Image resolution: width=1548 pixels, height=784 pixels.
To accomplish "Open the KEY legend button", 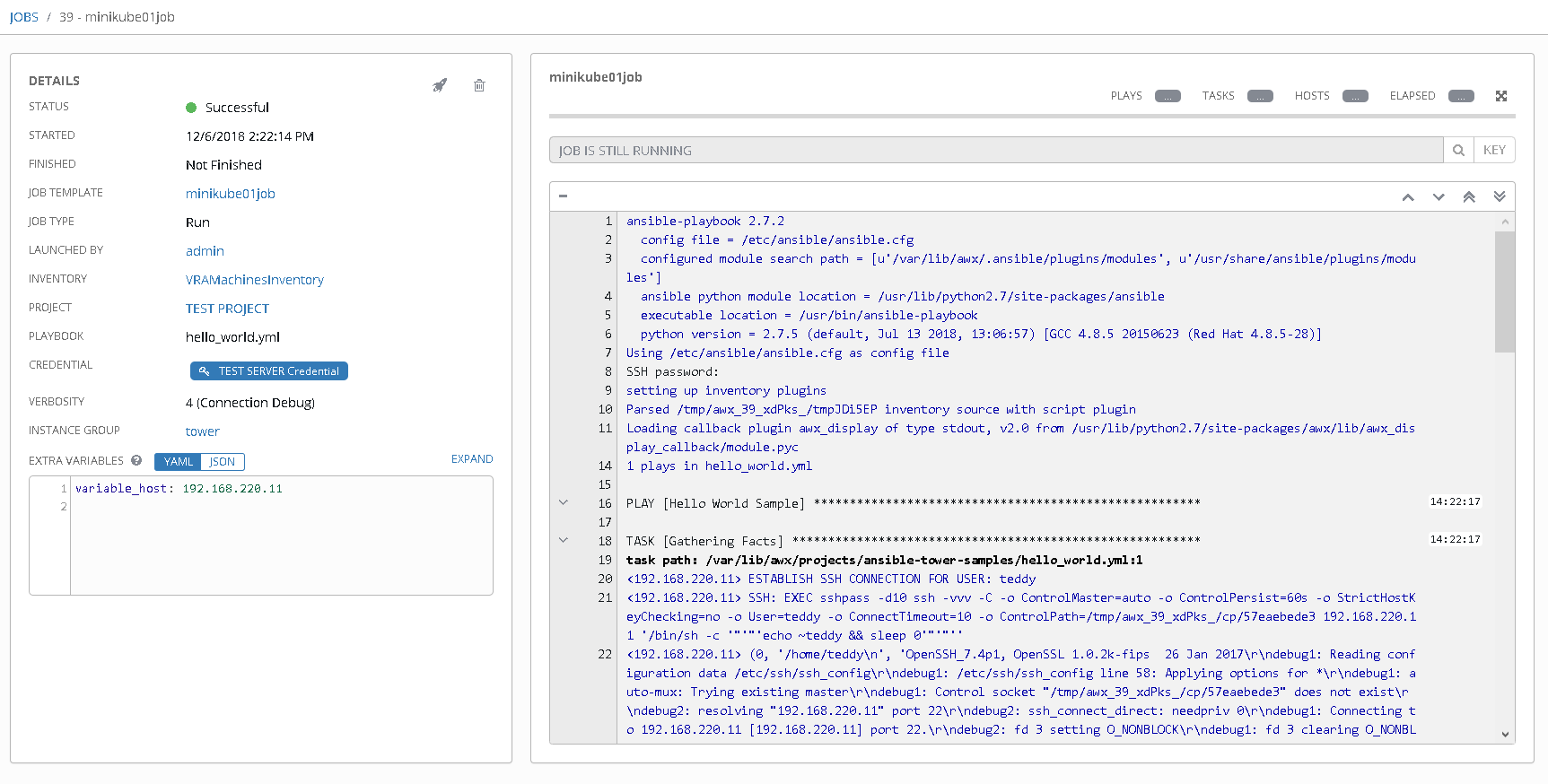I will [1494, 150].
